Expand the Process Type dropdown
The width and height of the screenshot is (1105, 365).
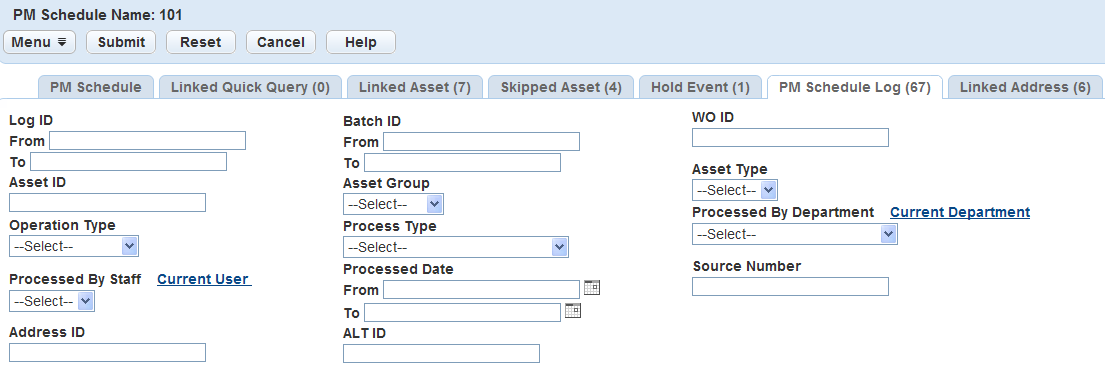coord(455,247)
